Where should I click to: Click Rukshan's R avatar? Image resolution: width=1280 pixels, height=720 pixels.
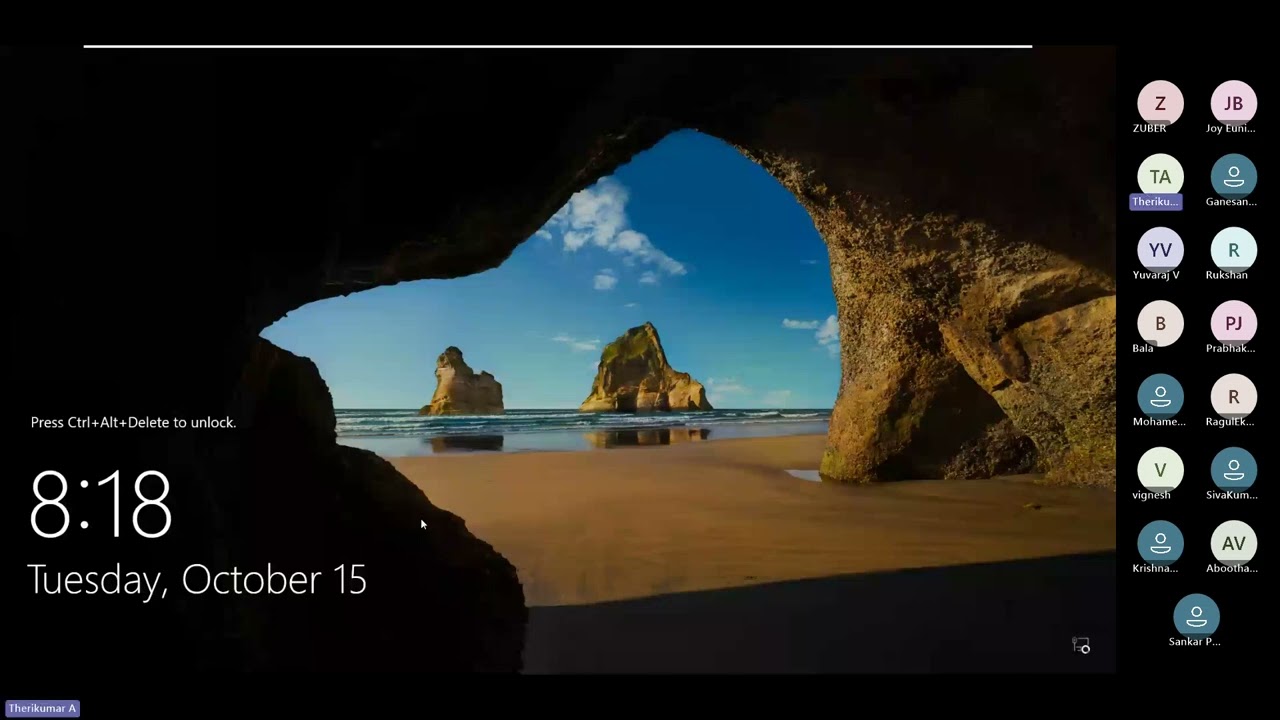tap(1234, 250)
